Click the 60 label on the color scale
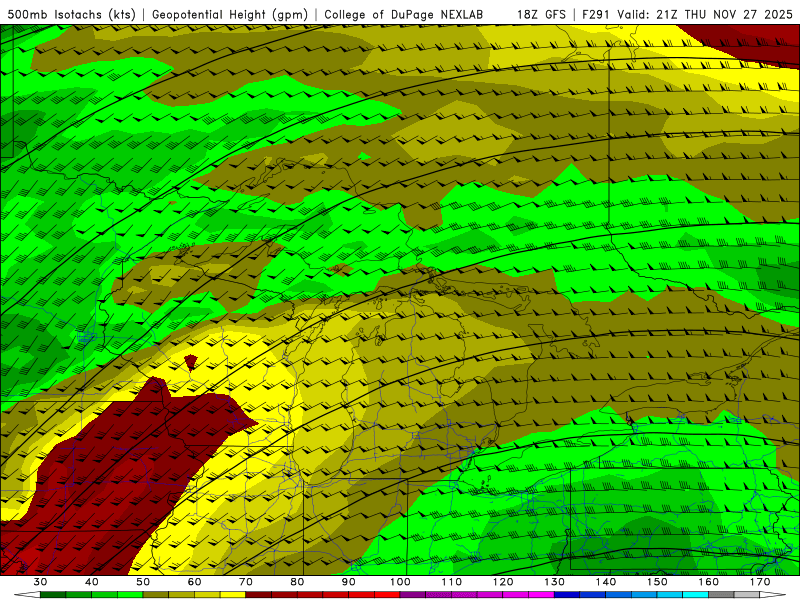Viewport: 800px width, 600px height. (194, 582)
